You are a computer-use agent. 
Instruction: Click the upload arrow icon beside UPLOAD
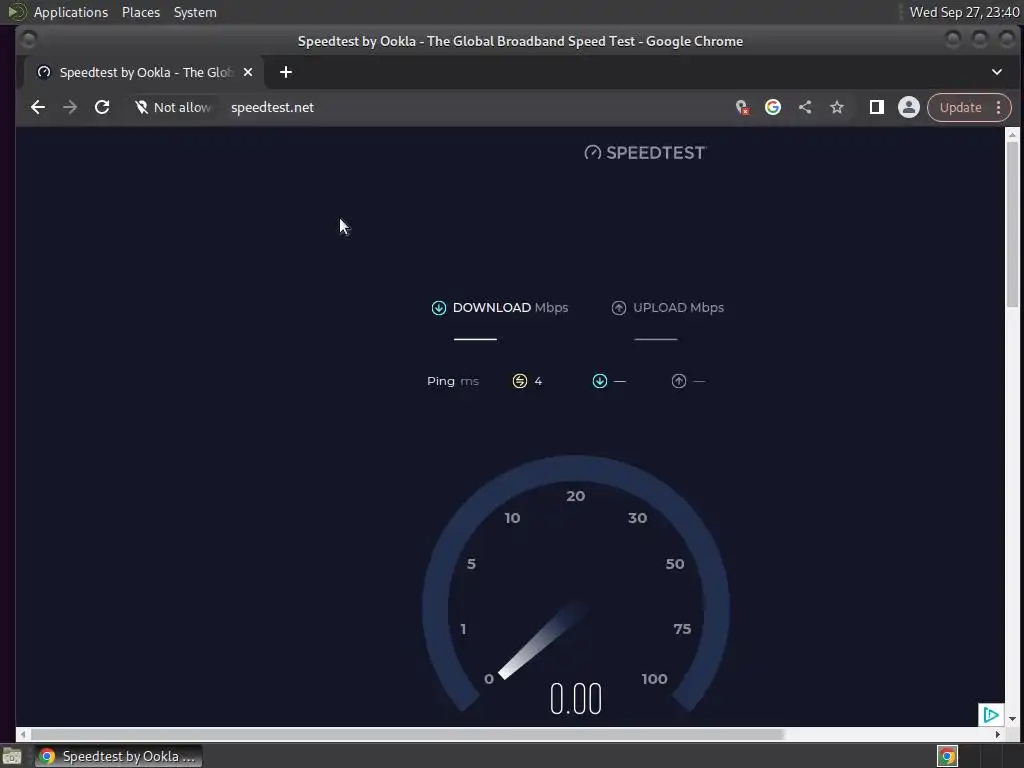tap(618, 308)
